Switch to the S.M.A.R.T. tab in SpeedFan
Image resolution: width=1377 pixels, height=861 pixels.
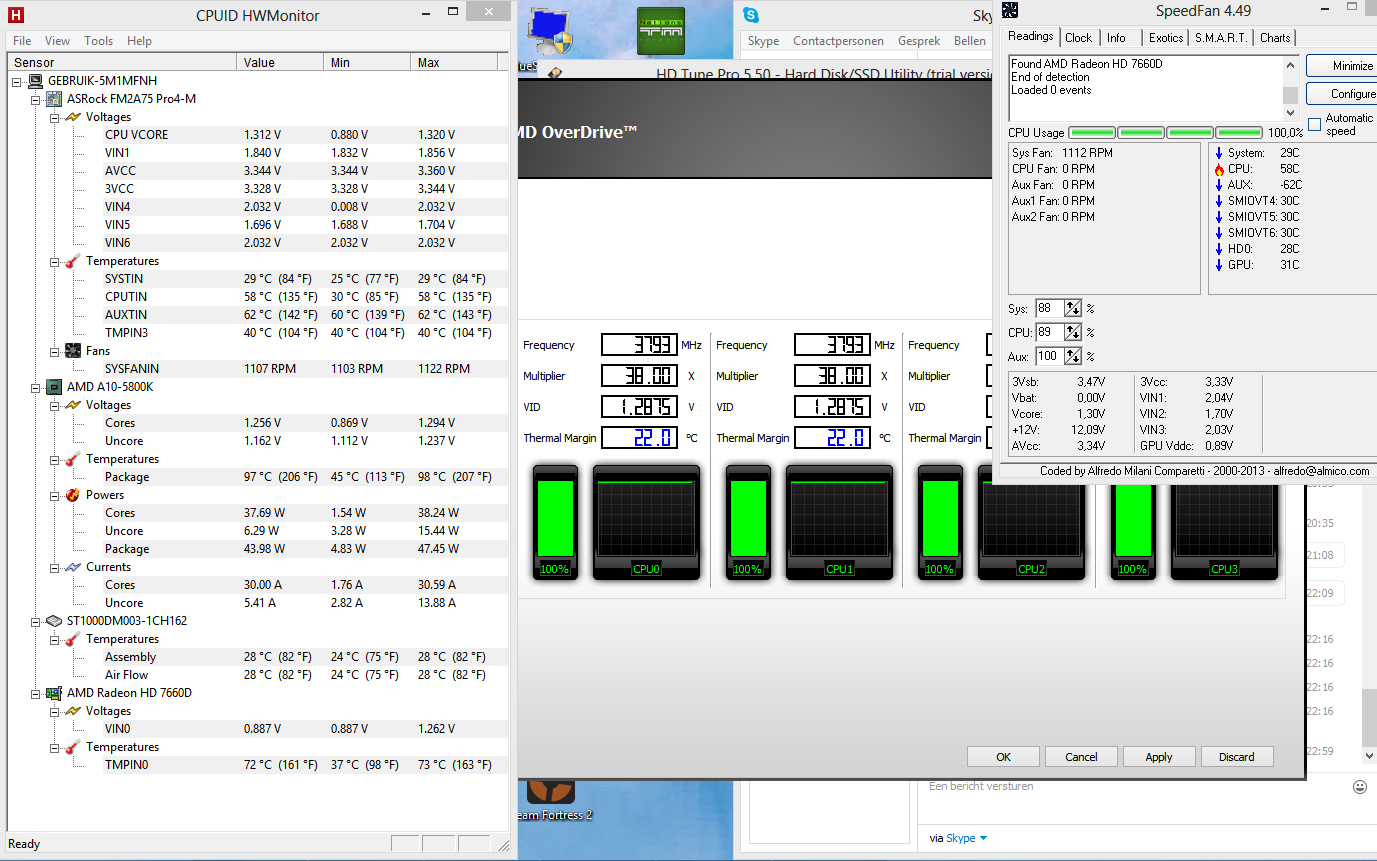point(1221,38)
